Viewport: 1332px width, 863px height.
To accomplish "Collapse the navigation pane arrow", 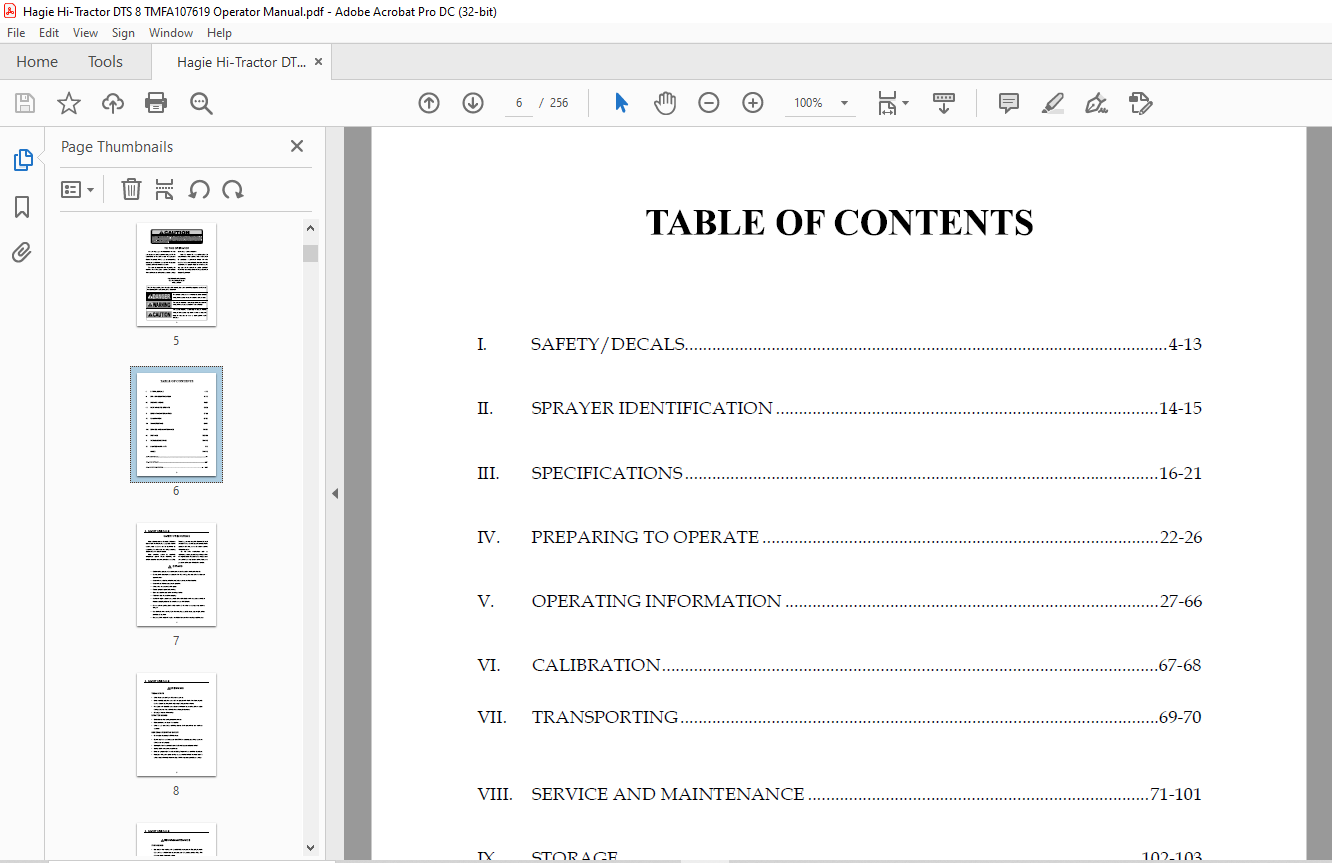I will 335,493.
